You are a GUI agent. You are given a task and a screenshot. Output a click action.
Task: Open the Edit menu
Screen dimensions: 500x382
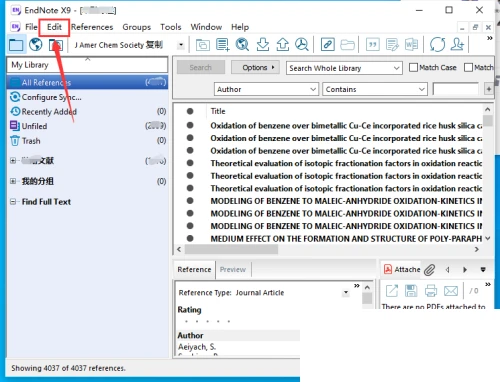pos(54,27)
